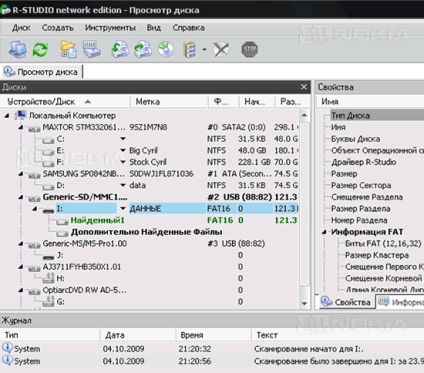Image resolution: width=424 pixels, height=373 pixels.
Task: Click the open drive files folder icon
Action: [68, 49]
